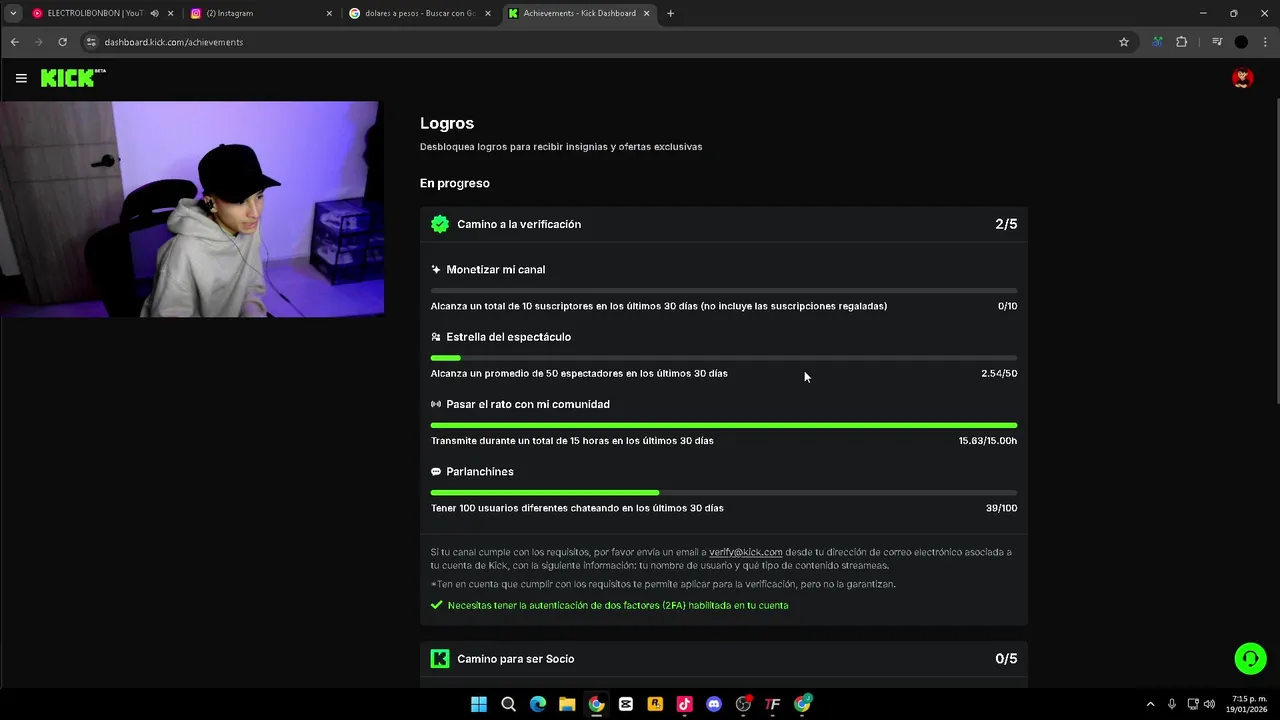Reload the page with the refresh button
This screenshot has height=720, width=1280.
click(x=62, y=42)
